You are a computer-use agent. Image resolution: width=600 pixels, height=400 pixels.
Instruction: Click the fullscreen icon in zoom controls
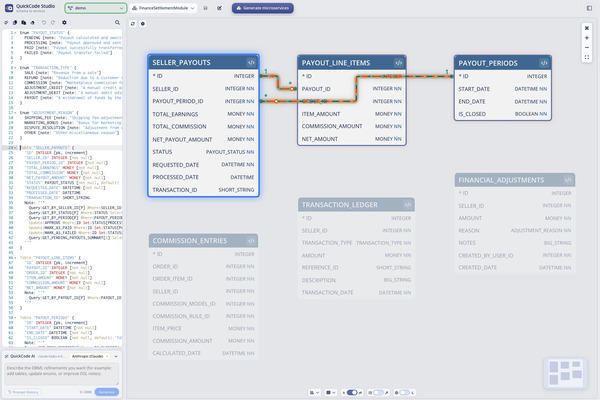pos(587,57)
